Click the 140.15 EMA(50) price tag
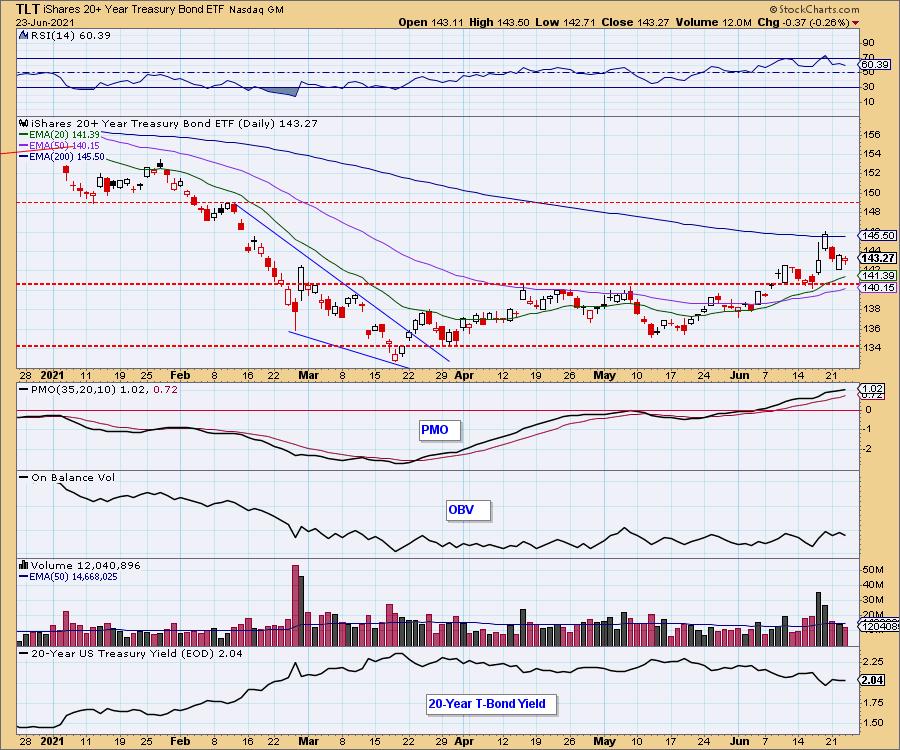 point(878,287)
